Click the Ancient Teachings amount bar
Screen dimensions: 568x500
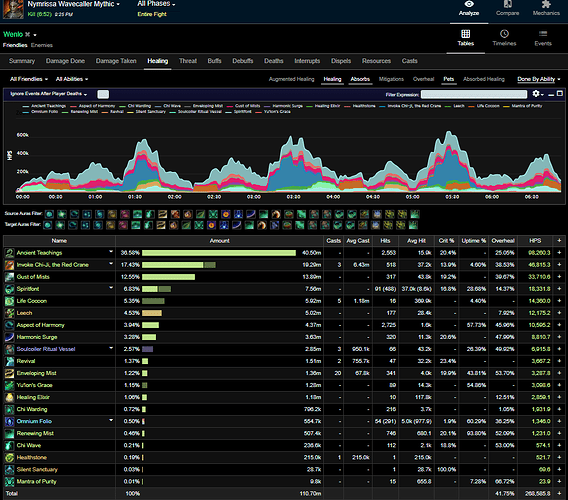tap(219, 253)
